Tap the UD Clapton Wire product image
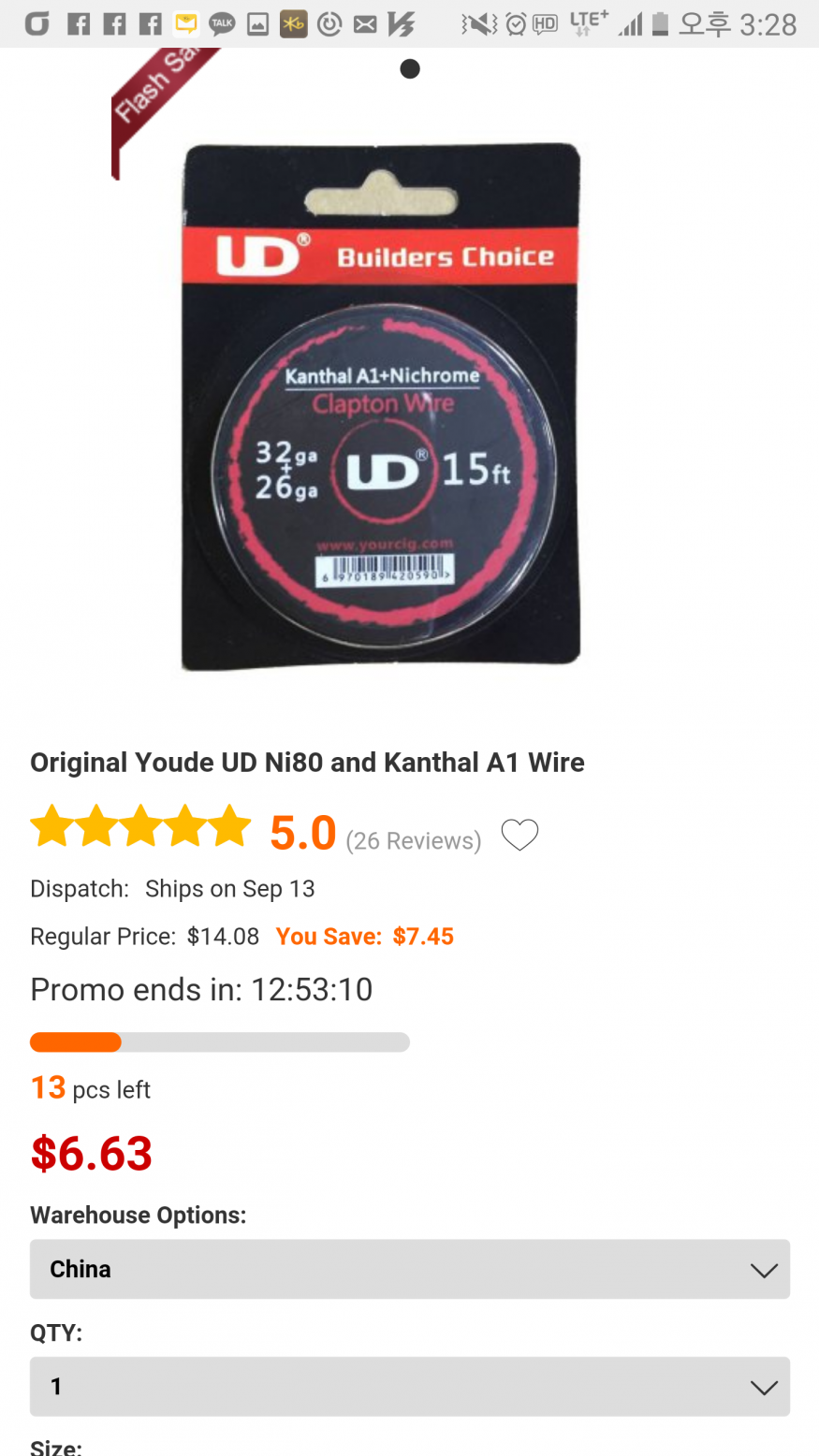 [x=381, y=406]
